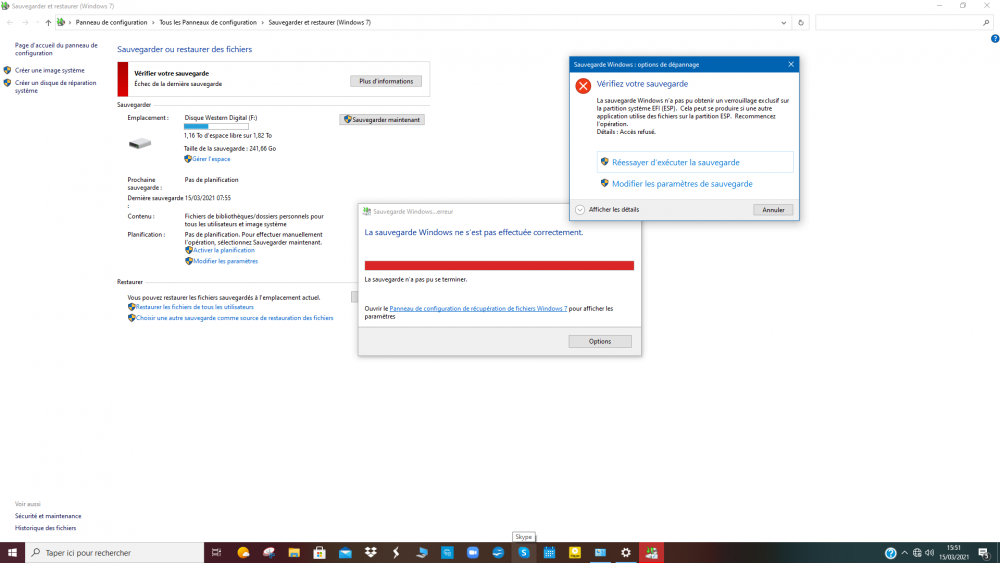This screenshot has width=1000, height=563.
Task: Click Restaurer les fichiers de tous les utilisateurs
Action: [x=195, y=307]
